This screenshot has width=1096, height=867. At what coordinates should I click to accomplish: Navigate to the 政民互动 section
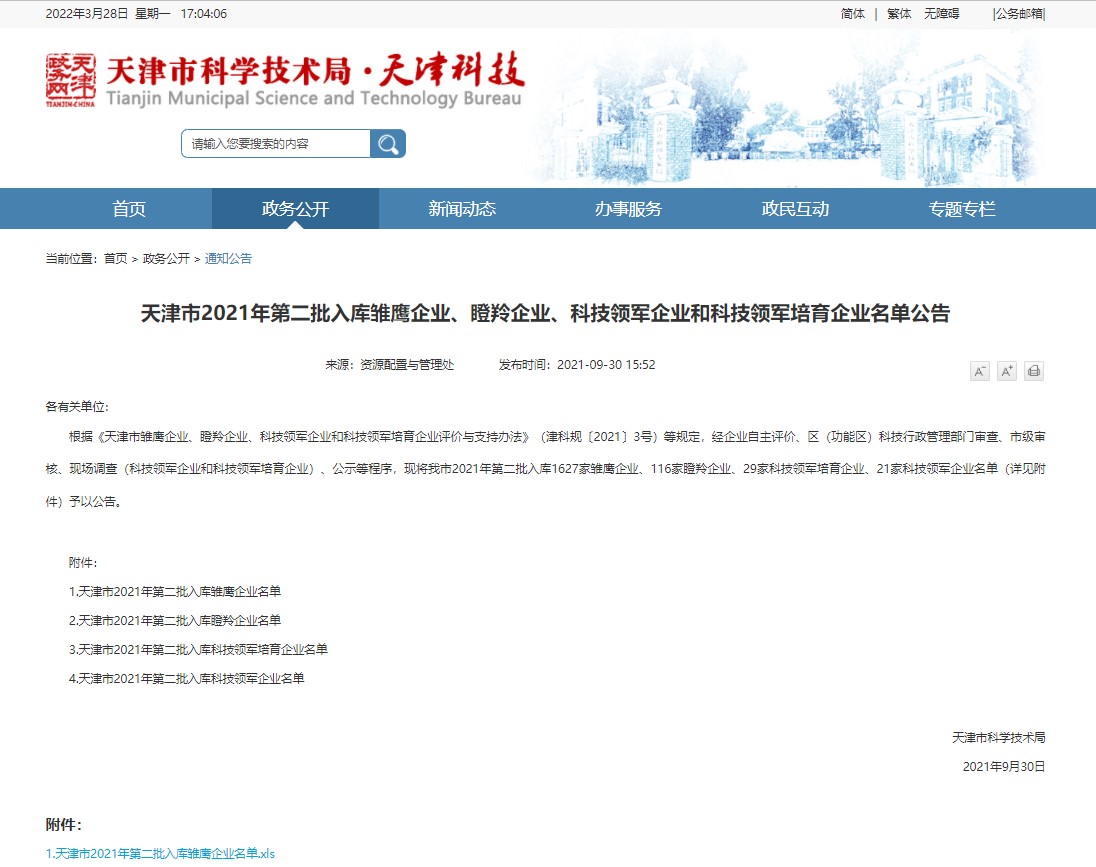tap(795, 209)
